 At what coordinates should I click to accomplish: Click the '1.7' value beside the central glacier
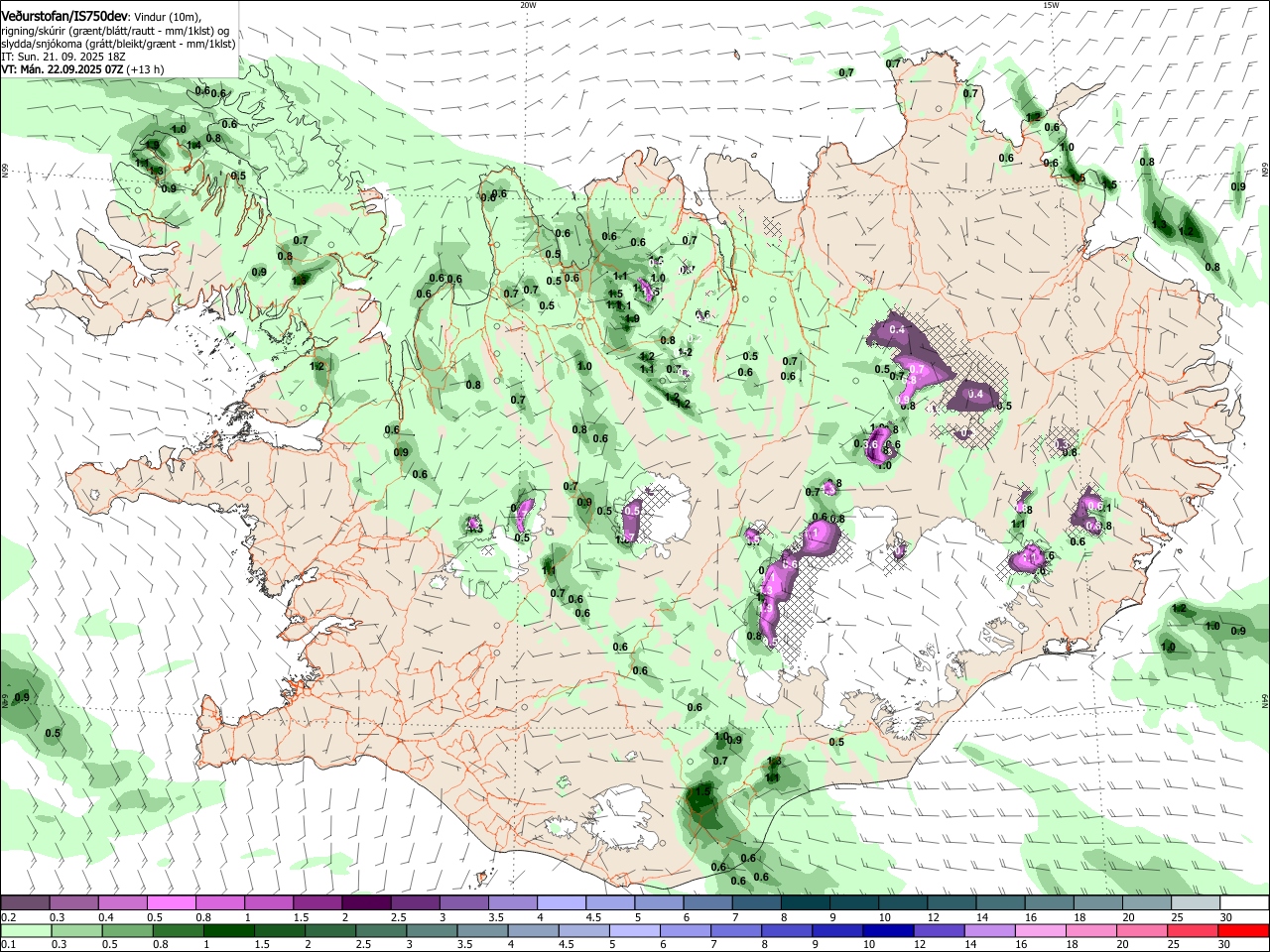click(x=625, y=537)
